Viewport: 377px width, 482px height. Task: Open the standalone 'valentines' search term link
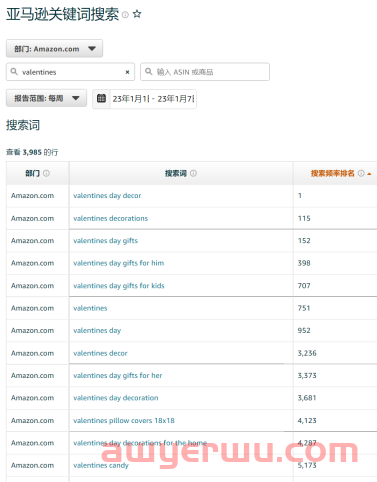[x=90, y=308]
